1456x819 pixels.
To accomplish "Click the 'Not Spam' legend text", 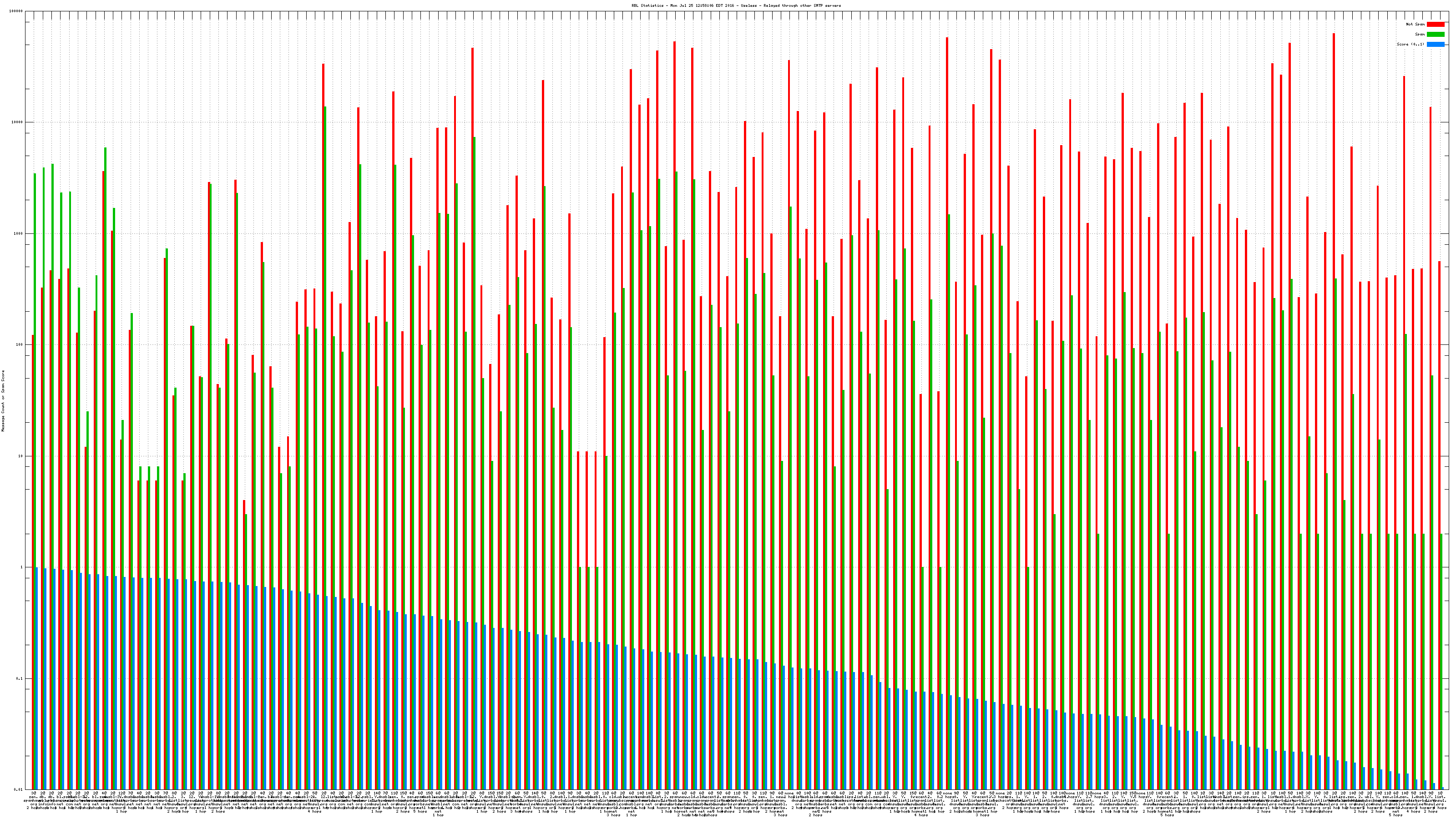I will (x=1416, y=24).
